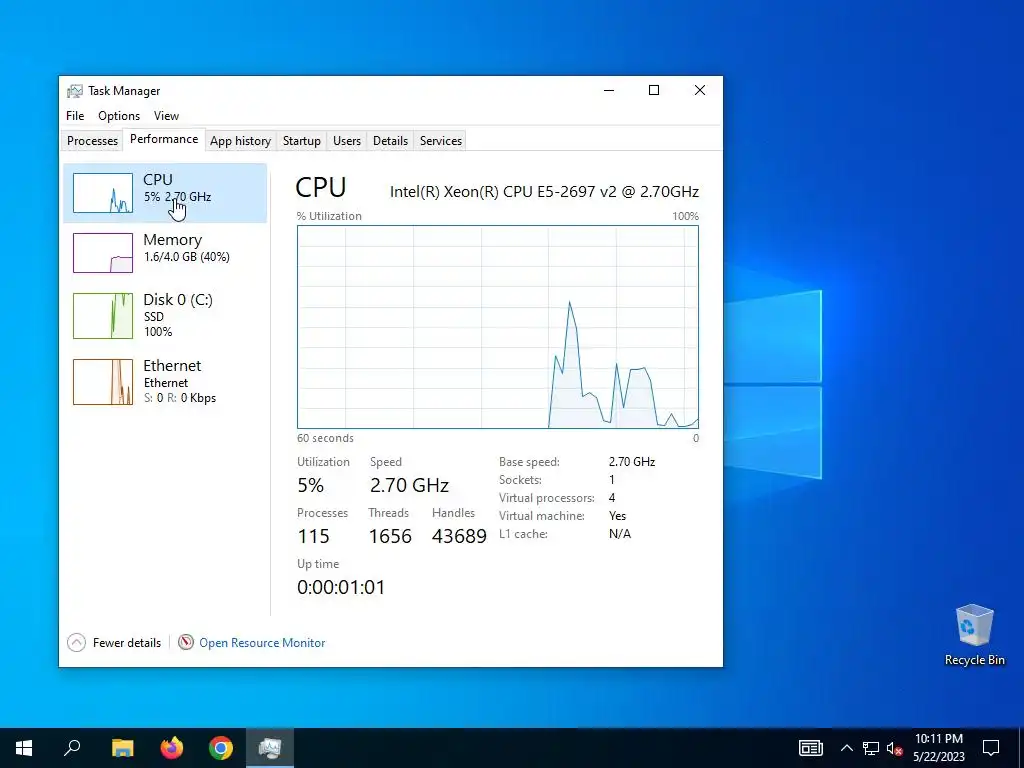Viewport: 1024px width, 768px height.
Task: Open the Windows Start menu
Action: tap(24, 748)
